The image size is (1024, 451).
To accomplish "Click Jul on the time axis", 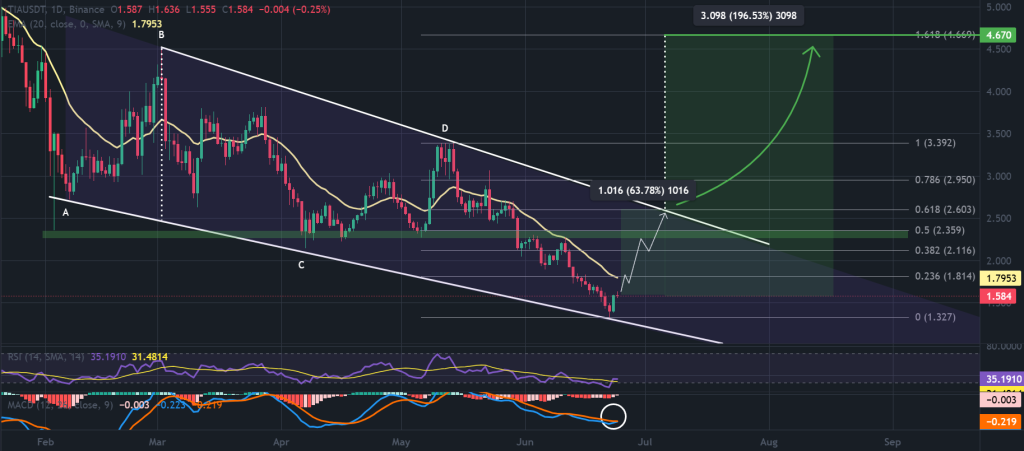I will [x=647, y=441].
